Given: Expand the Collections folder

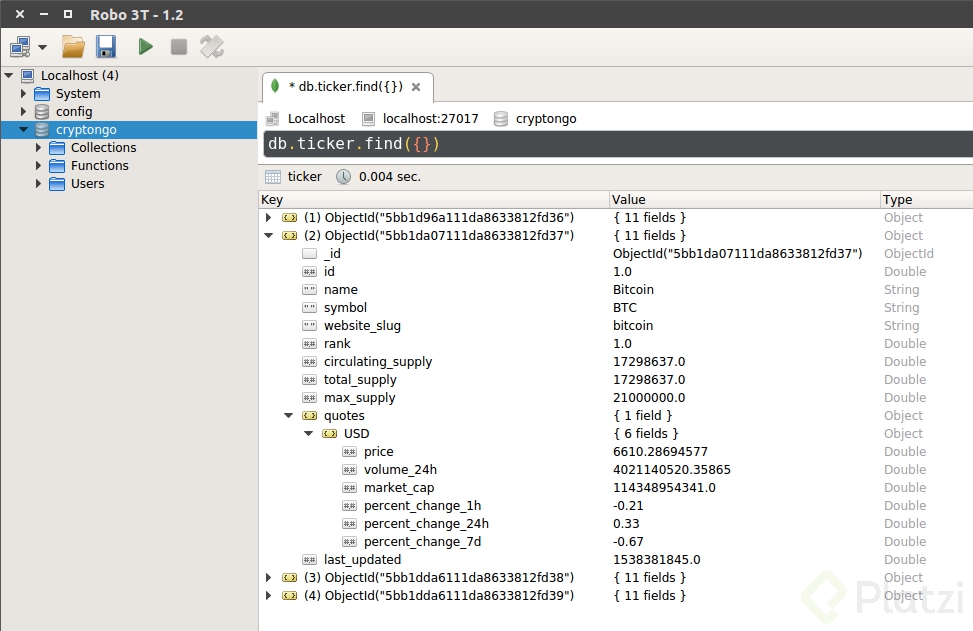Looking at the screenshot, I should tap(40, 148).
